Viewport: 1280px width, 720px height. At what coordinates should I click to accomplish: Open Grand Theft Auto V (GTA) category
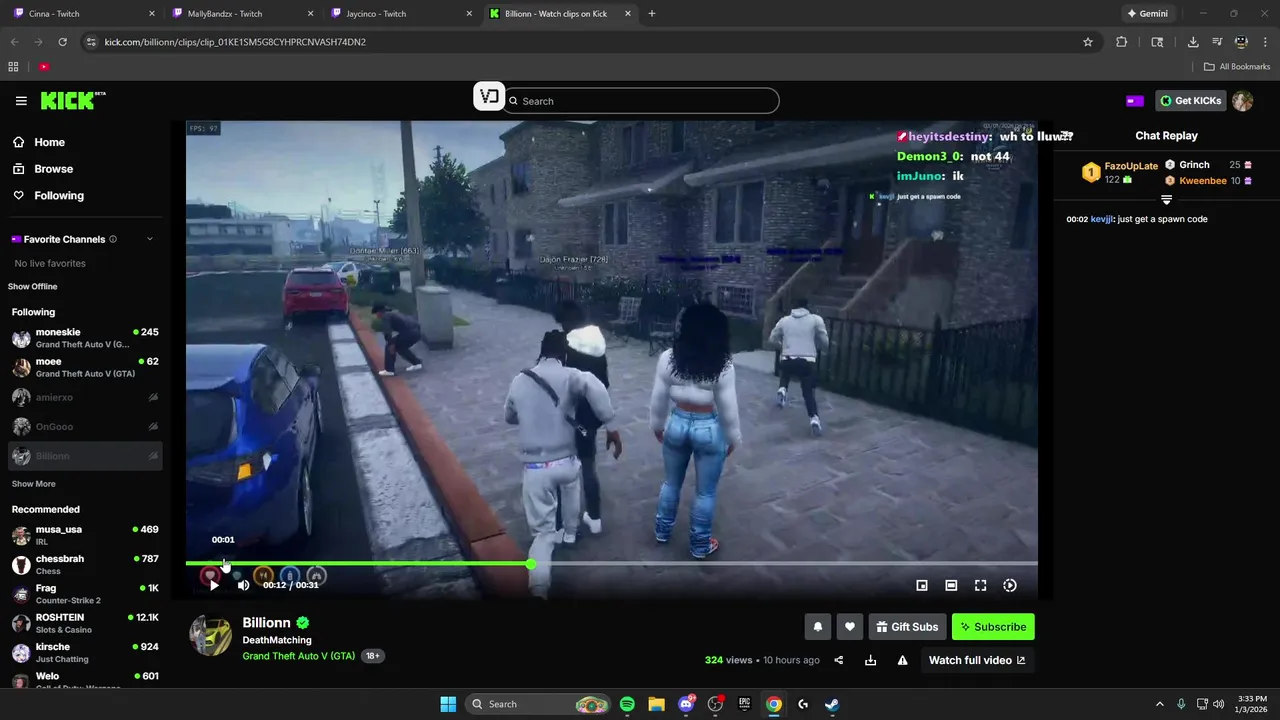[x=299, y=656]
